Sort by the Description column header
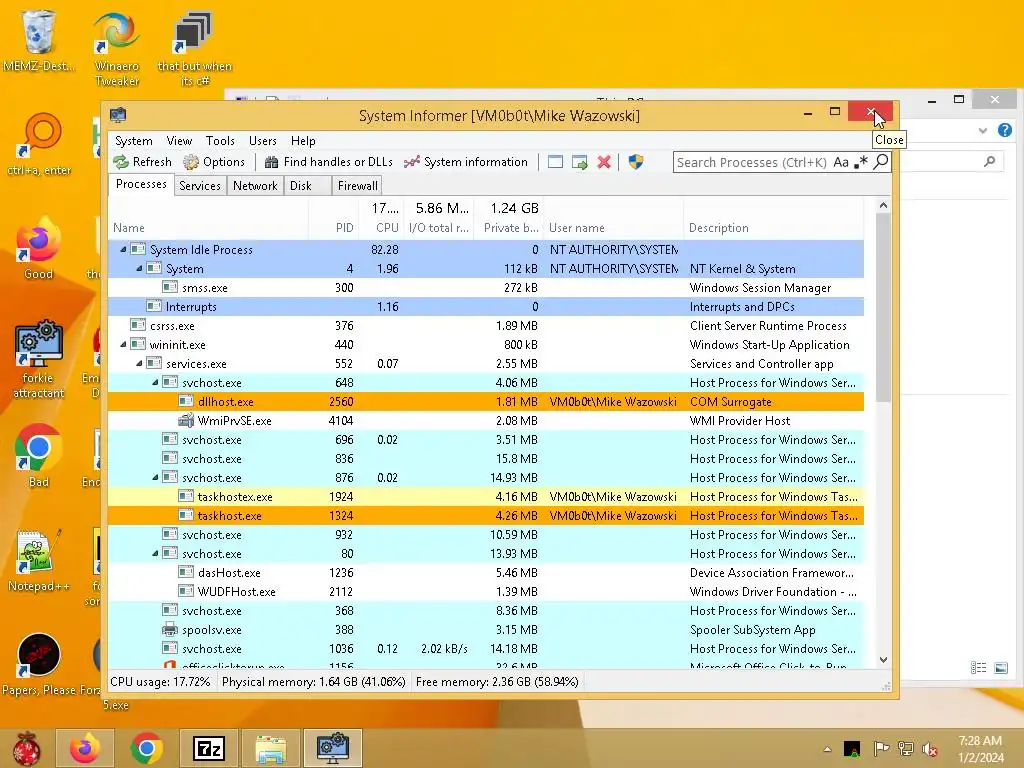 coord(773,228)
